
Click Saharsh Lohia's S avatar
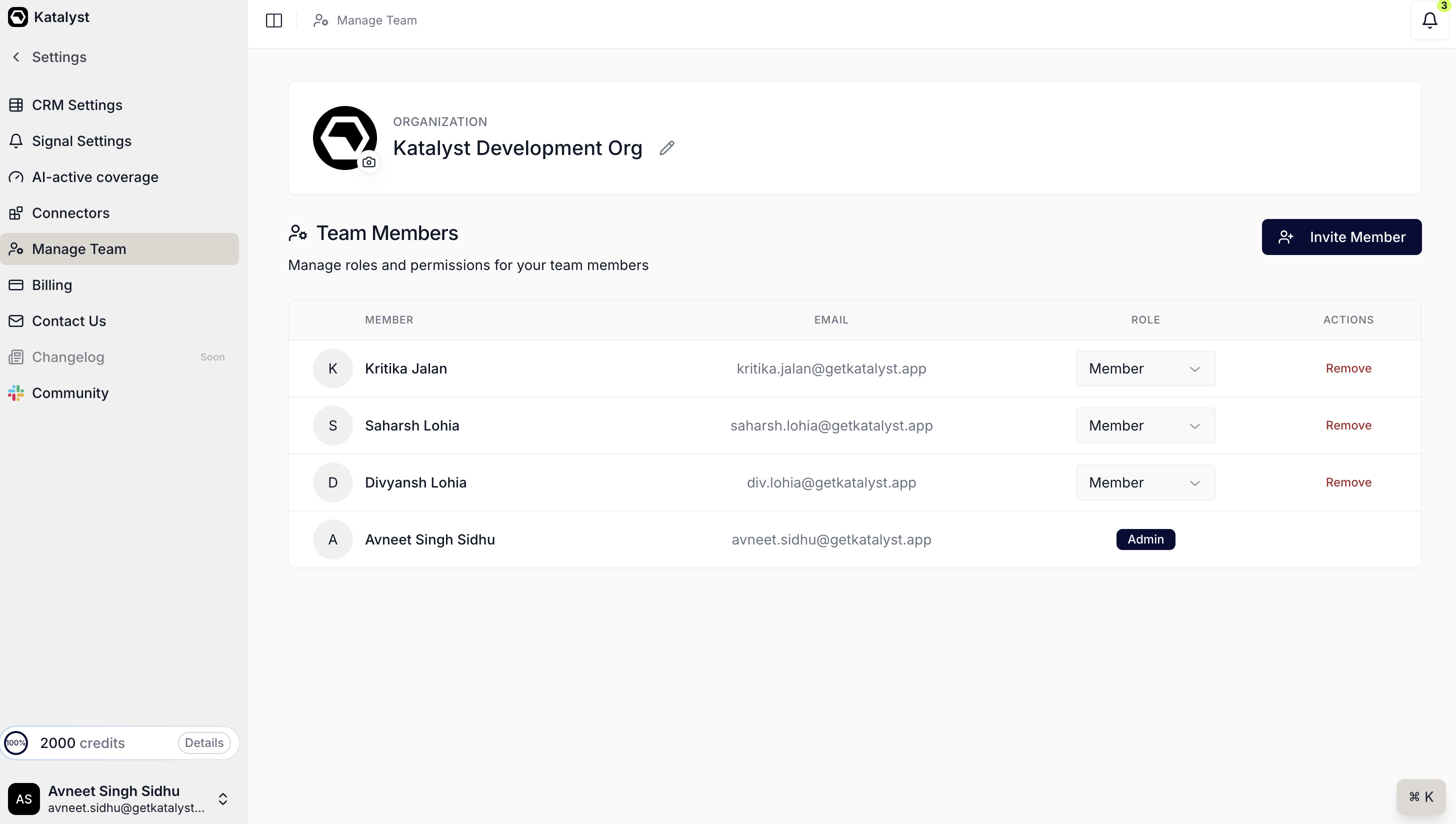(332, 425)
